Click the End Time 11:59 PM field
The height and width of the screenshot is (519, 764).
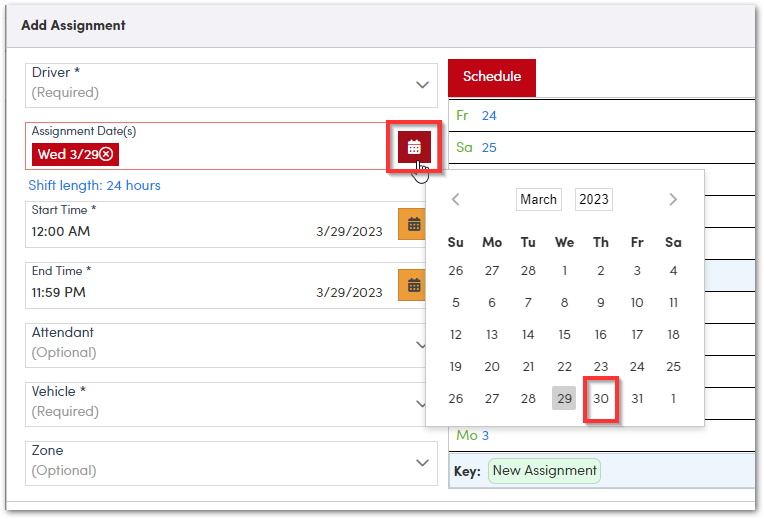click(150, 292)
